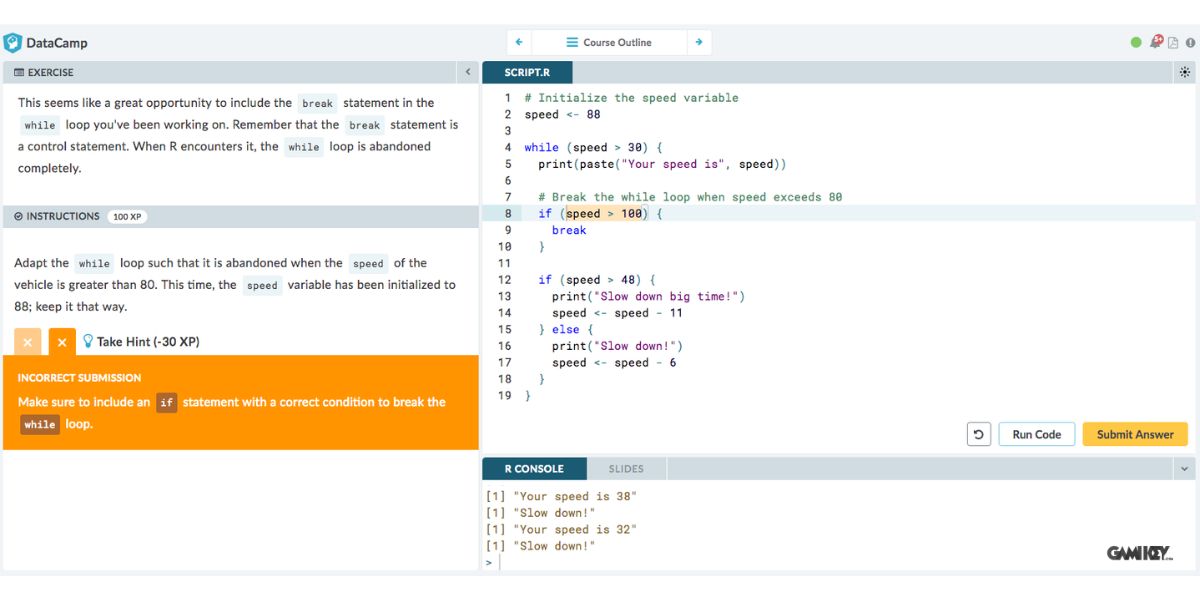Toggle editor light/dark theme icon

pos(1185,72)
